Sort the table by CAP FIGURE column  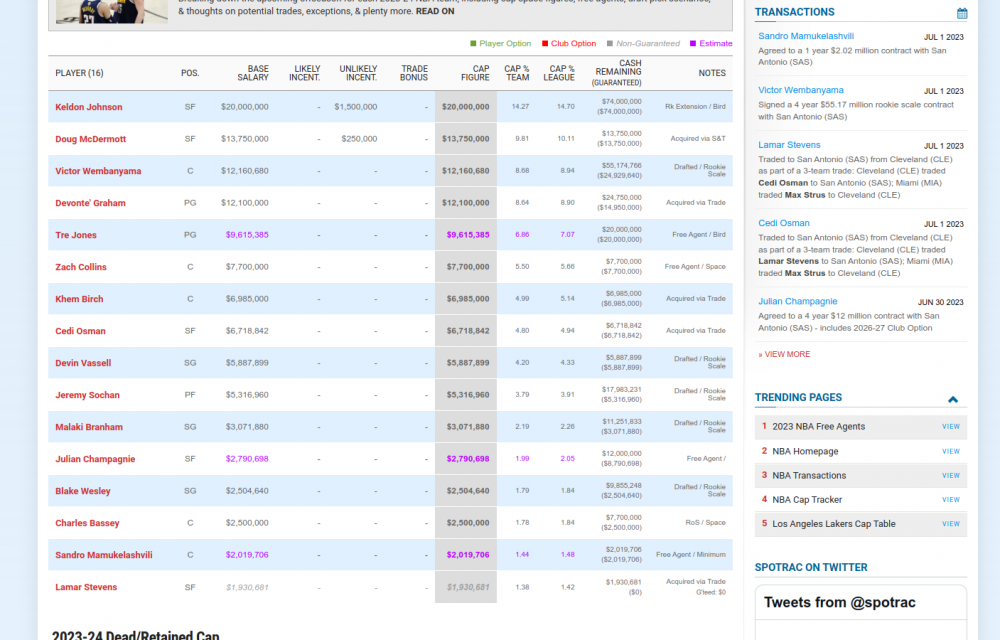point(475,73)
